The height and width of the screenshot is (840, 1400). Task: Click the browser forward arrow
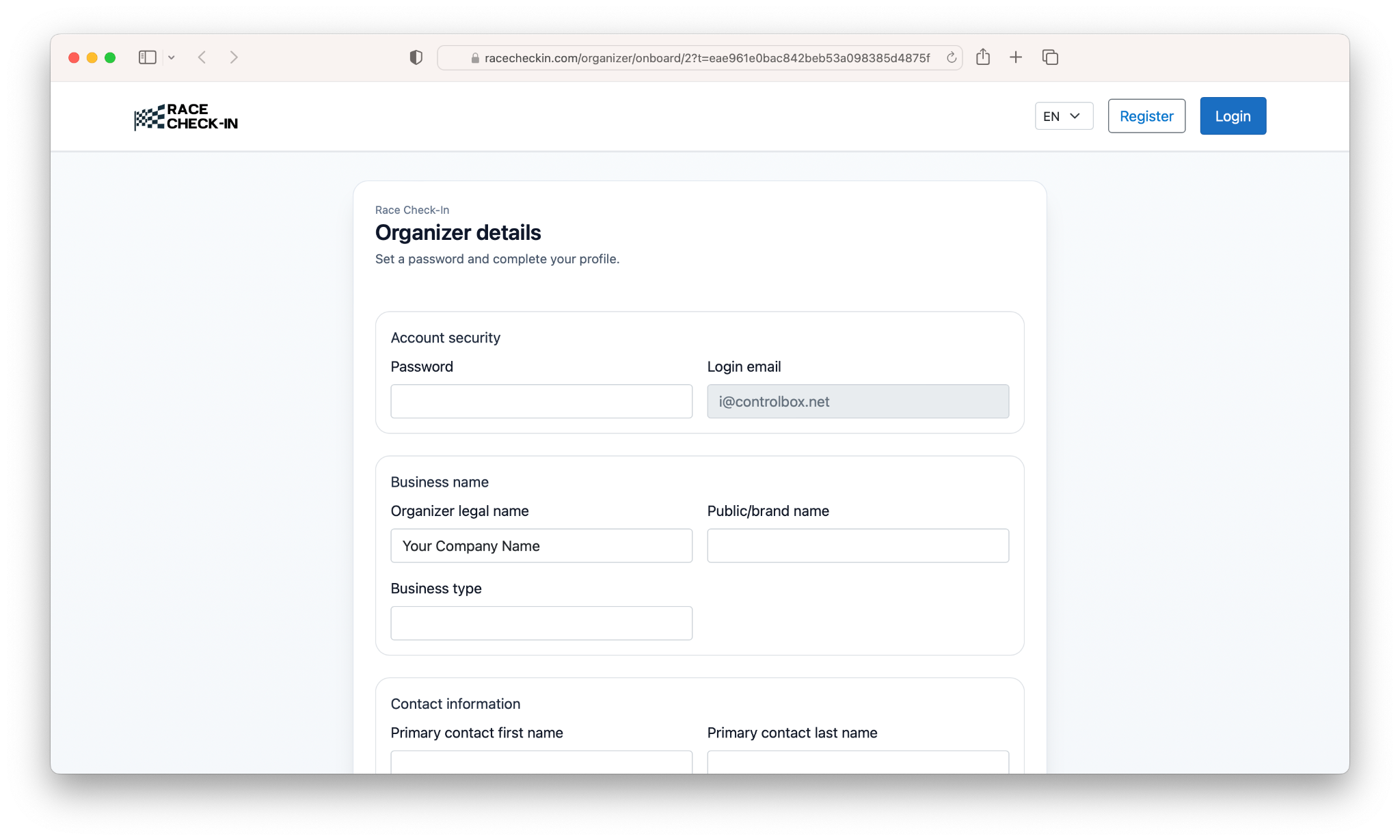click(x=234, y=57)
